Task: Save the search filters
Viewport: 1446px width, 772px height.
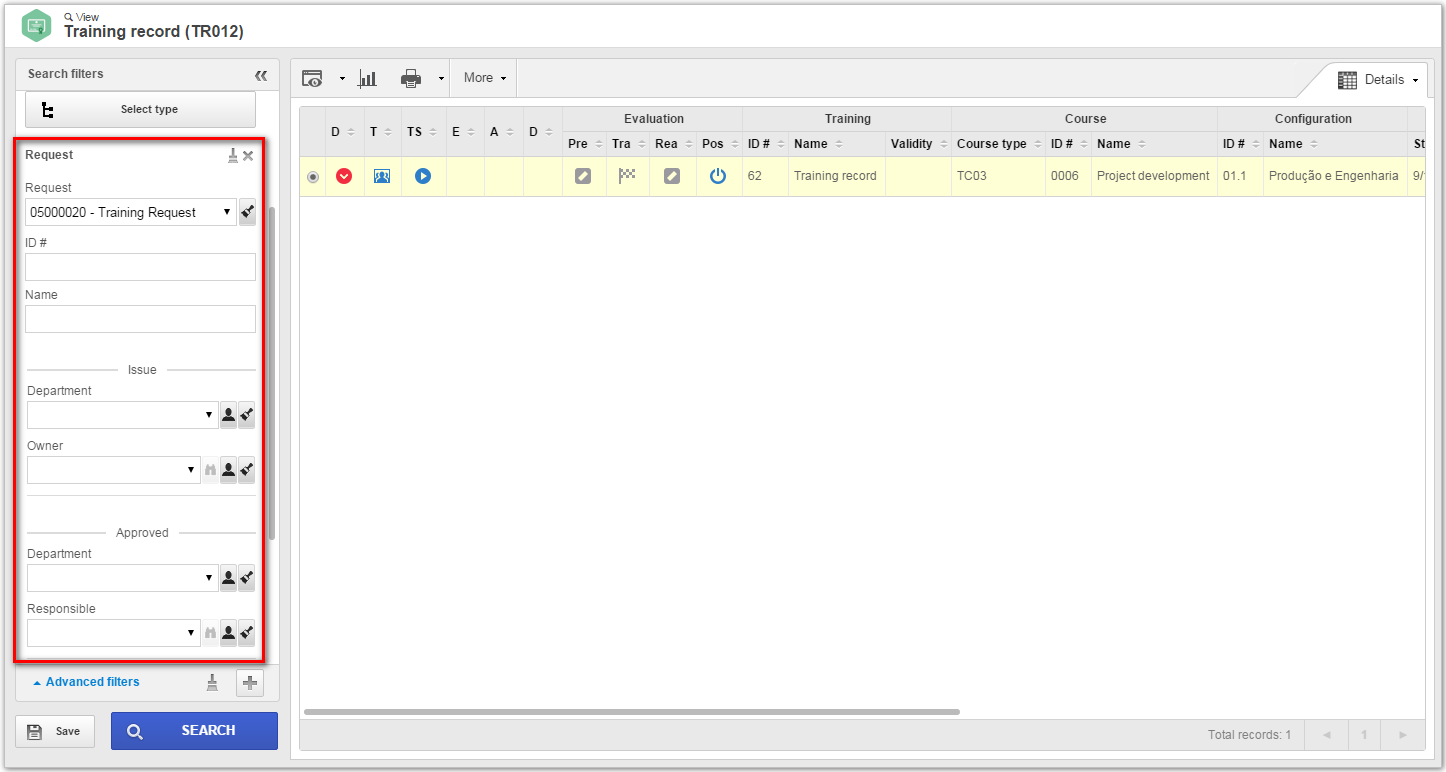Action: click(55, 731)
